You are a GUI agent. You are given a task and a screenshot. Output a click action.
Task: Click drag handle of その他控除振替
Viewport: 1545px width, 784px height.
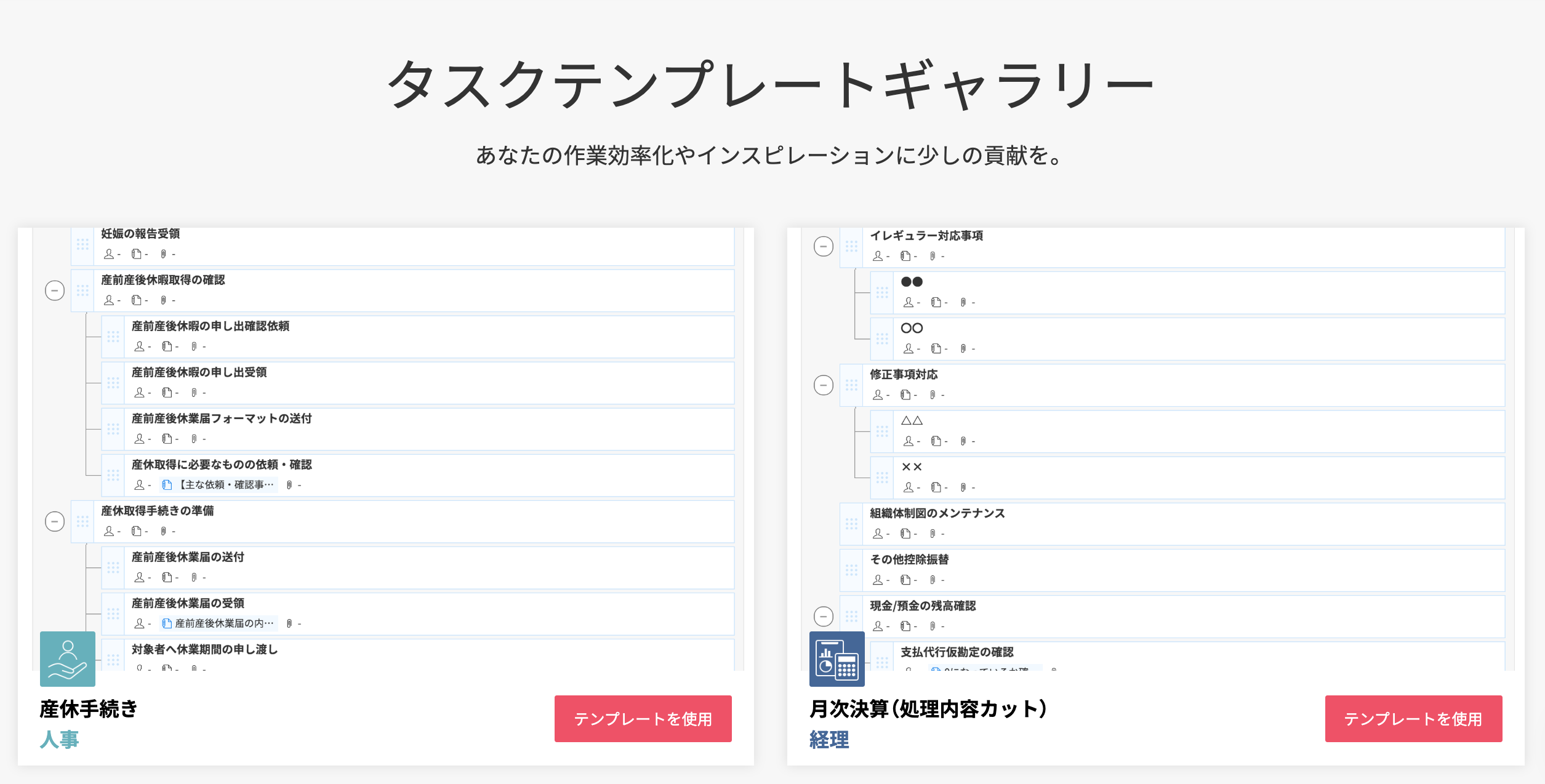click(x=851, y=570)
